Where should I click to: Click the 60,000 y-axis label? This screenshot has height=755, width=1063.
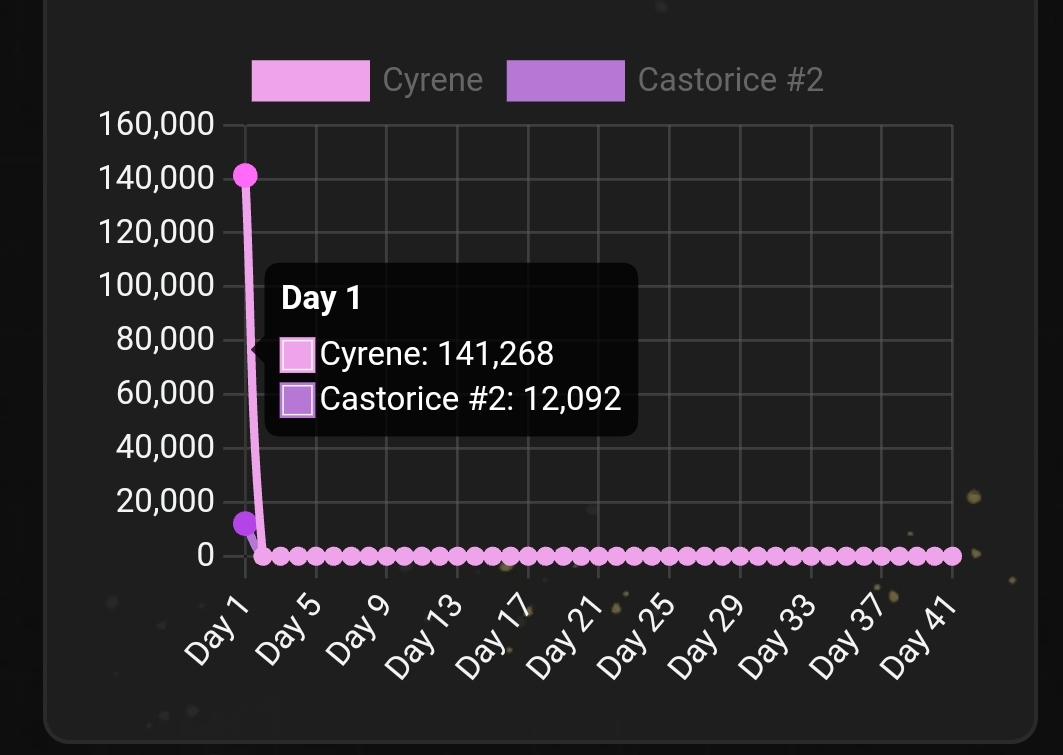coord(165,393)
